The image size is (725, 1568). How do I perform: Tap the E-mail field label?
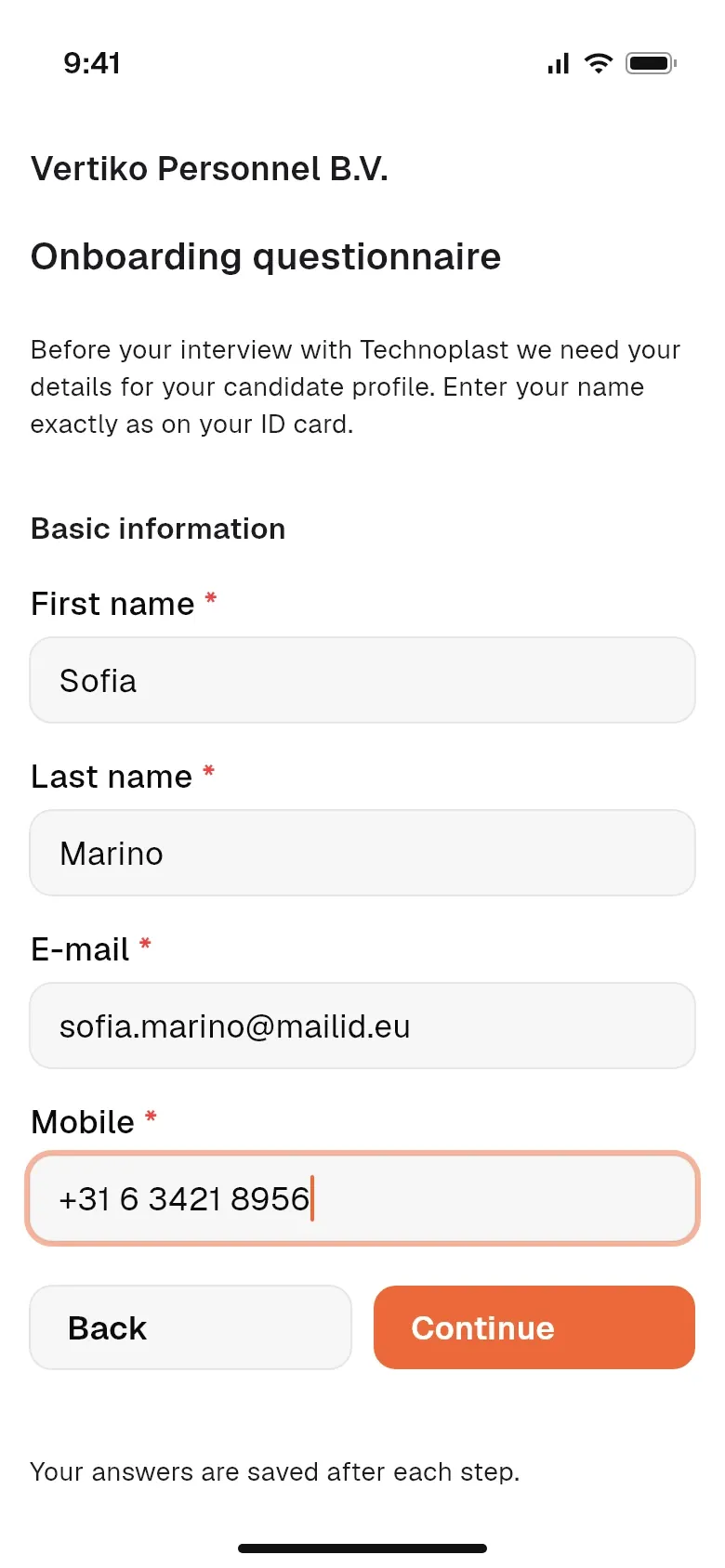pos(80,949)
